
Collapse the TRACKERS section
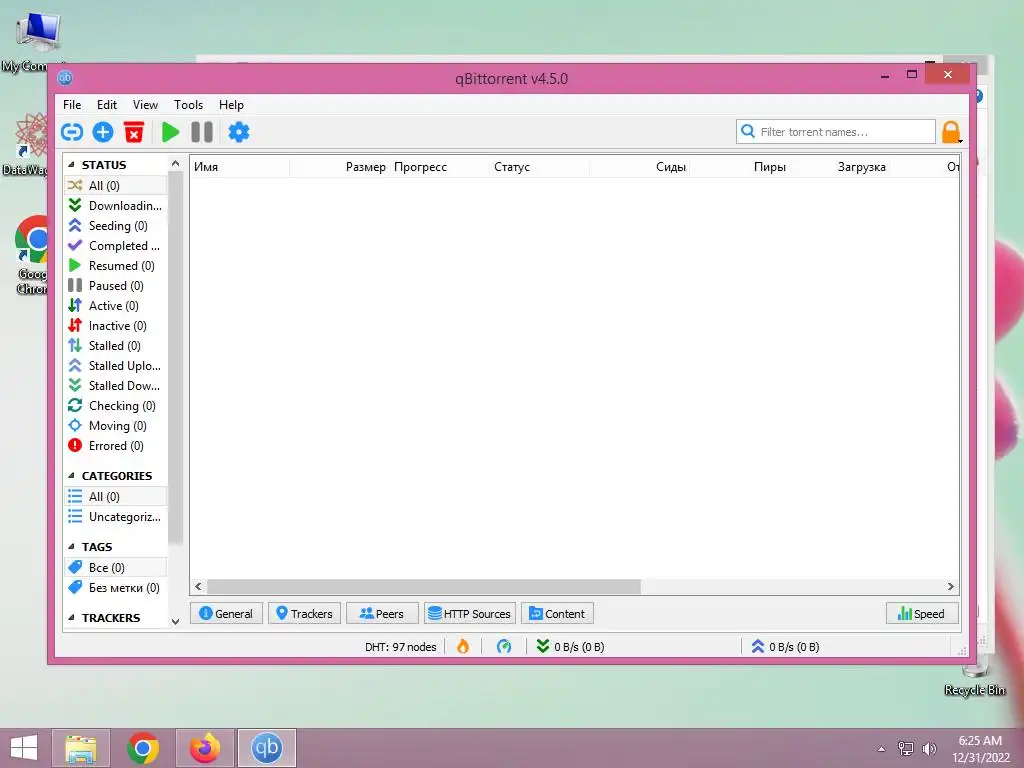click(x=71, y=617)
